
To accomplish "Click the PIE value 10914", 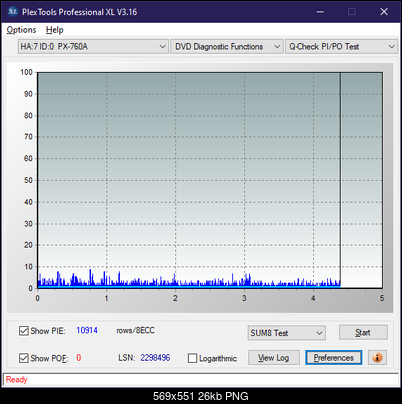I will pyautogui.click(x=87, y=330).
